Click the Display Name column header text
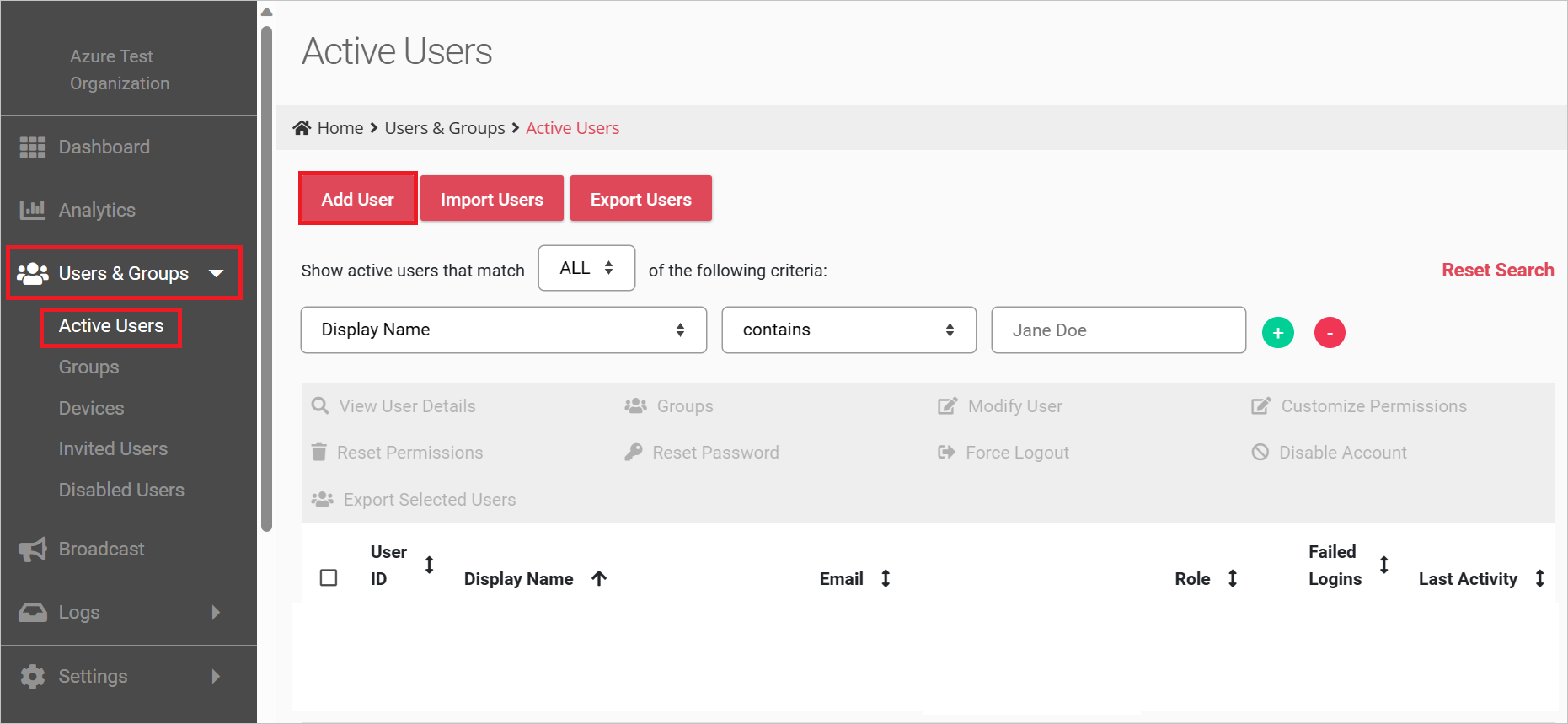The width and height of the screenshot is (1568, 724). (518, 579)
